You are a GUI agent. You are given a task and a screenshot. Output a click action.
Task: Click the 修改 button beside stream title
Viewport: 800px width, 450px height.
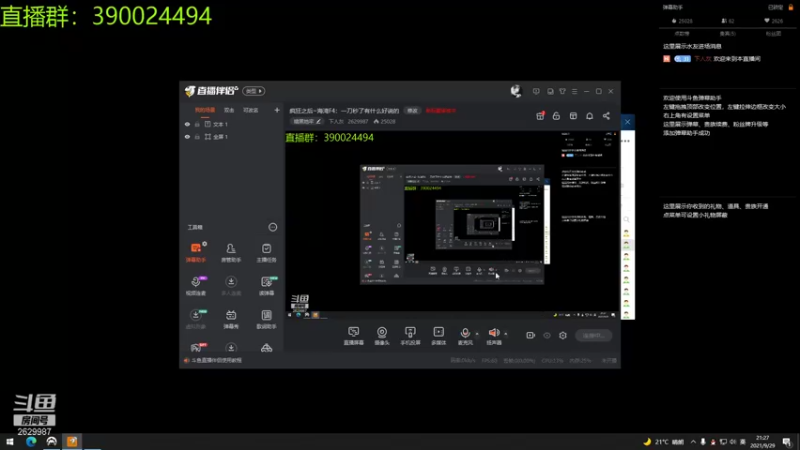(412, 111)
